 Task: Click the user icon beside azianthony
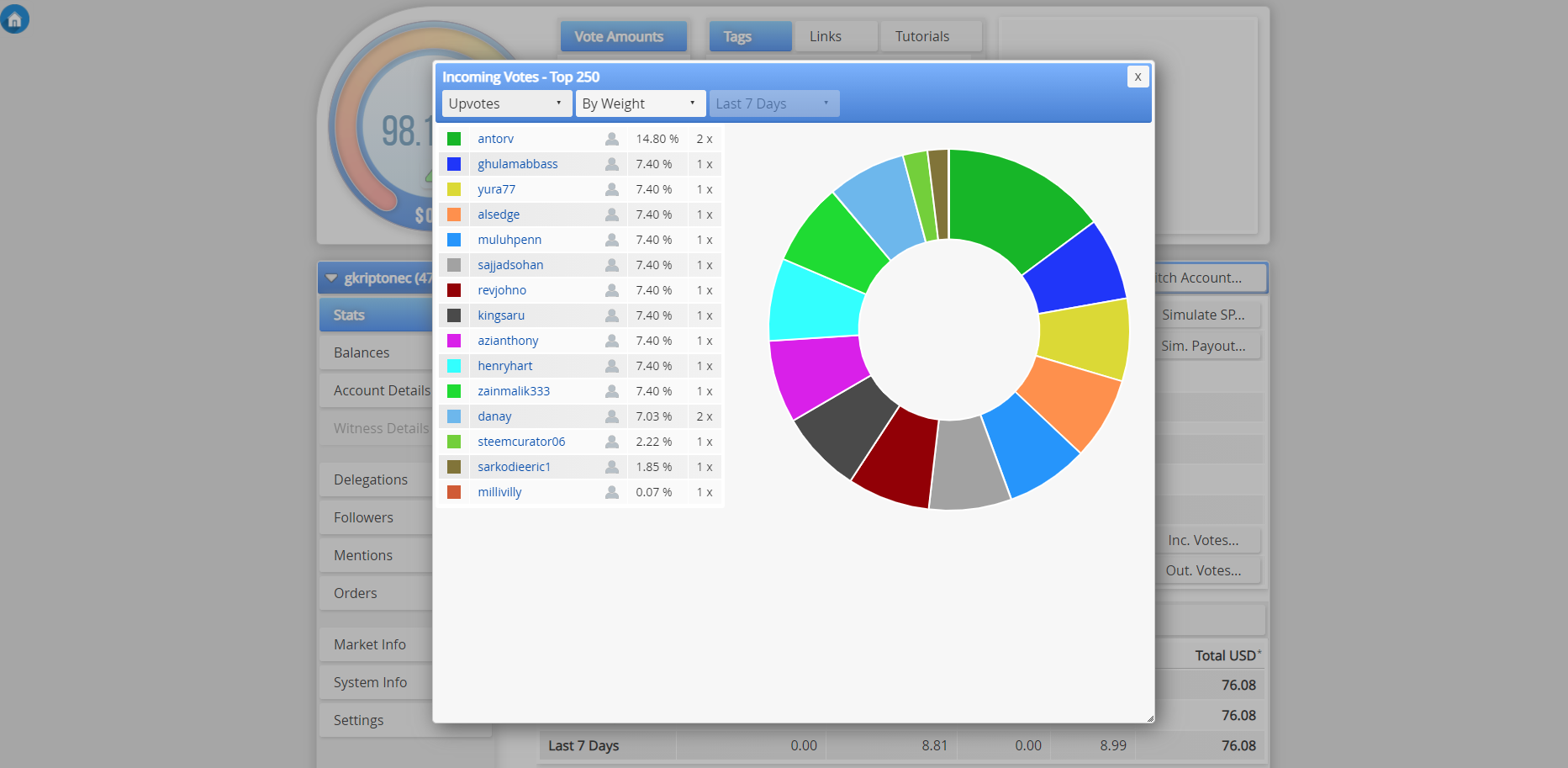click(612, 341)
